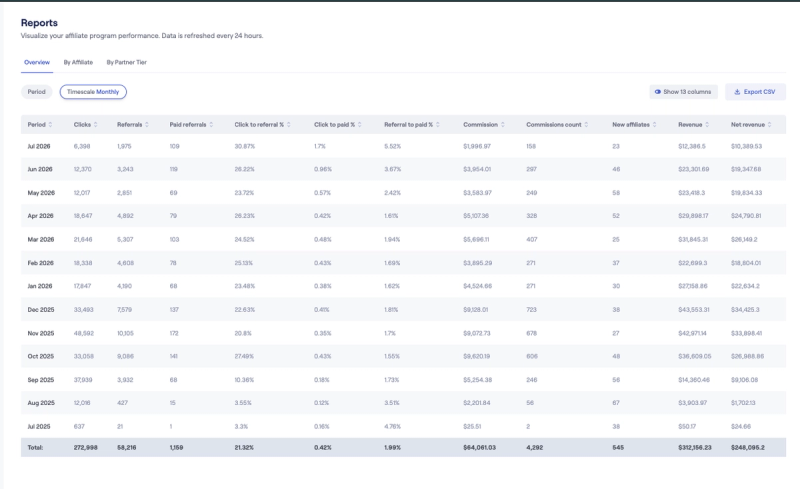Select the Apr 2026 row label

click(40, 216)
